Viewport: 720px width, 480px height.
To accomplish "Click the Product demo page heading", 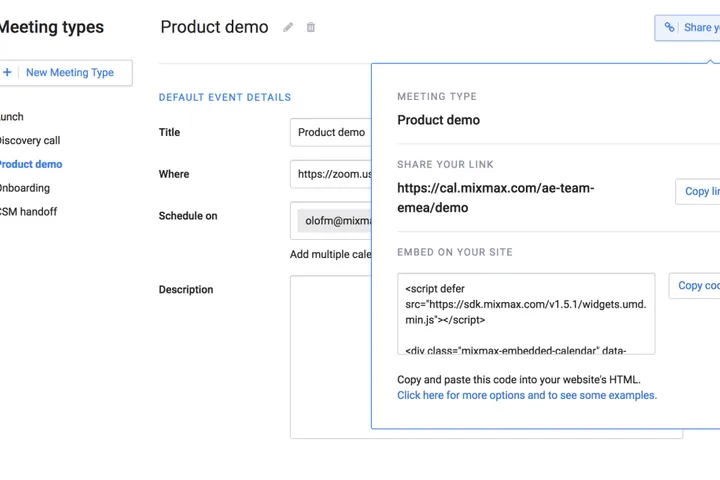I will pos(214,27).
